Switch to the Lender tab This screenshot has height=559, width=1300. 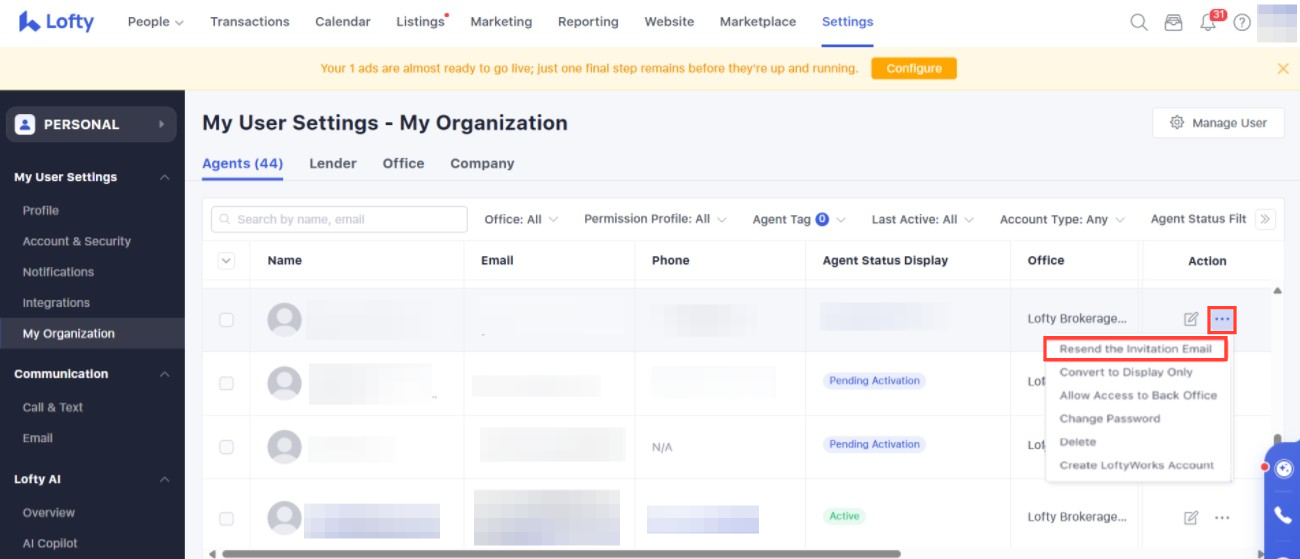coord(332,163)
